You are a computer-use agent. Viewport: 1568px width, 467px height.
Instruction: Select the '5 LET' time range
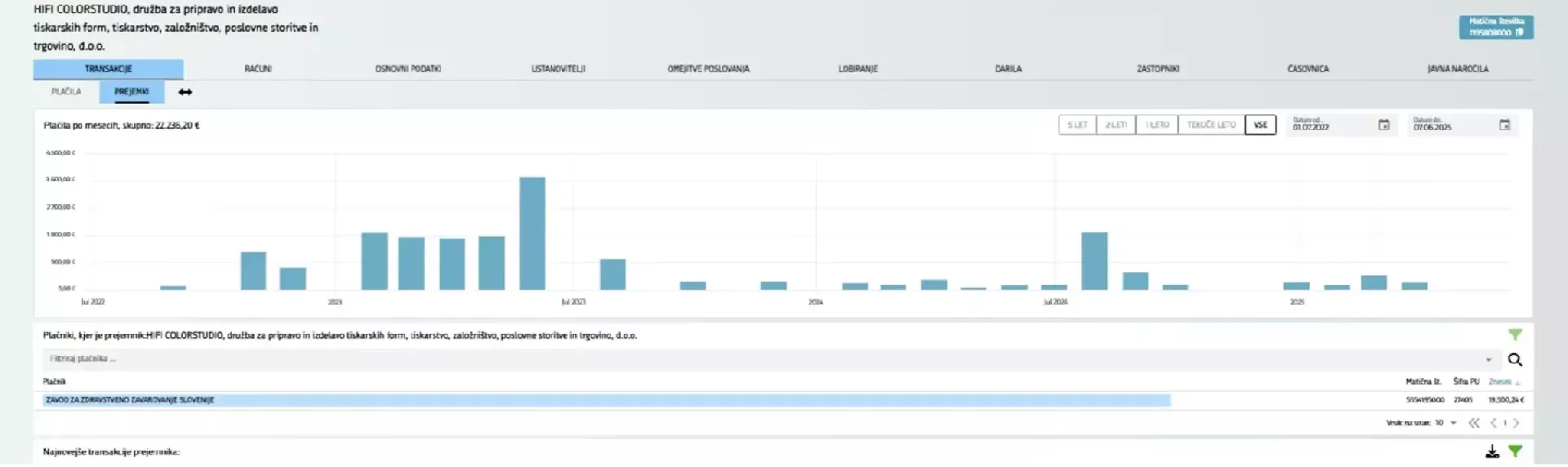(1077, 125)
